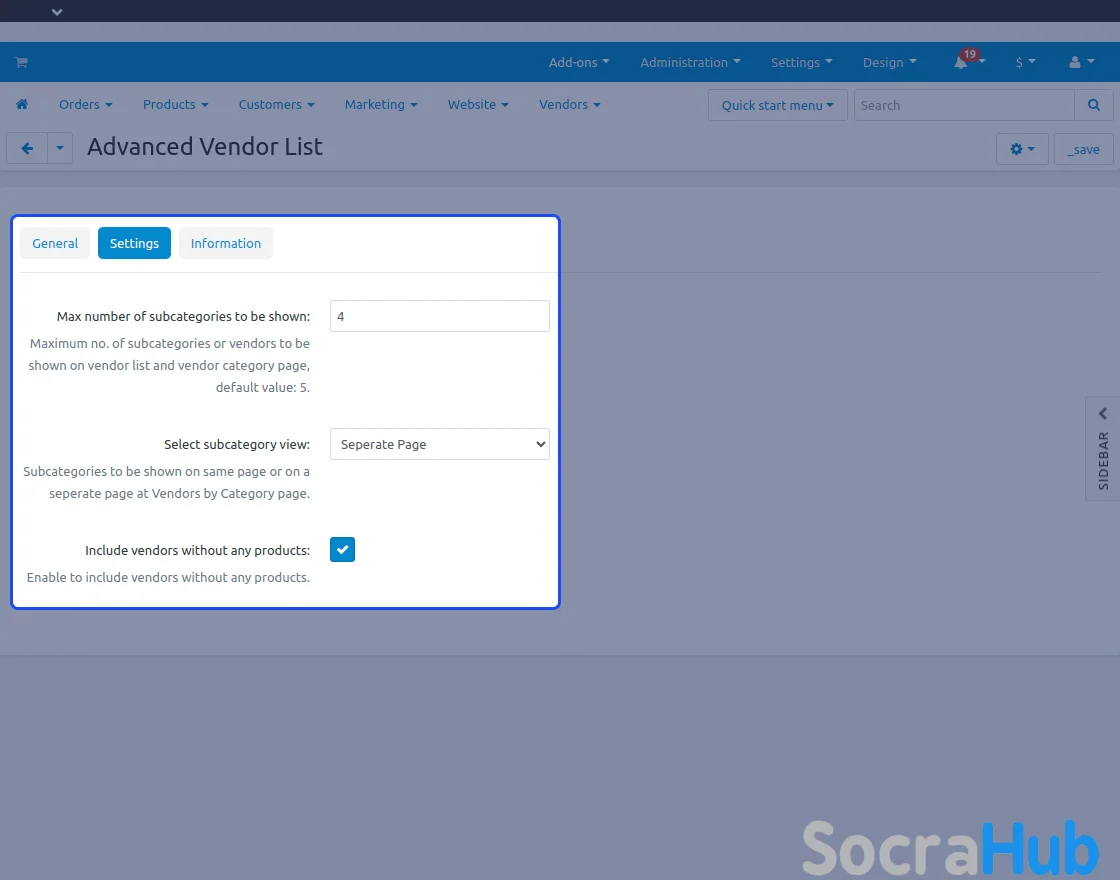Click the Max number of subcategories field
This screenshot has width=1120, height=880.
pyautogui.click(x=439, y=316)
